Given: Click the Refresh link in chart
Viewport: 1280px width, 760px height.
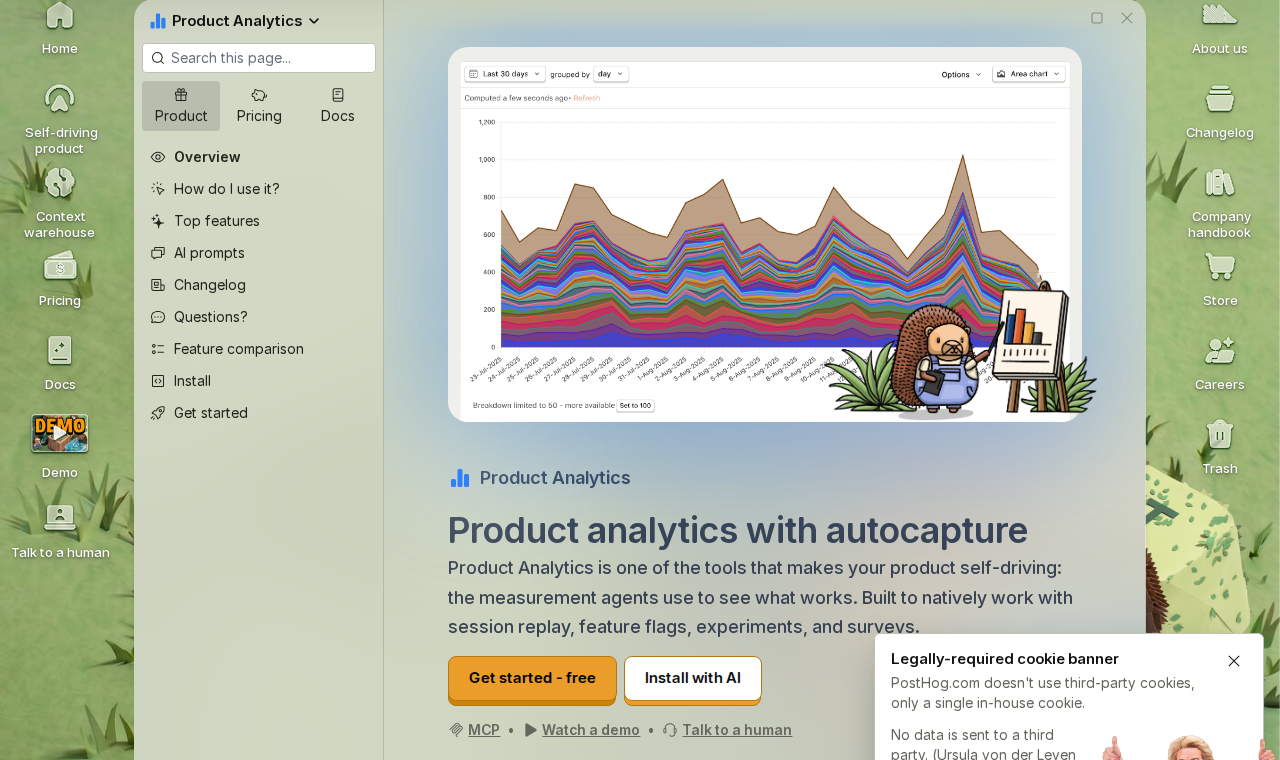Looking at the screenshot, I should pyautogui.click(x=587, y=98).
